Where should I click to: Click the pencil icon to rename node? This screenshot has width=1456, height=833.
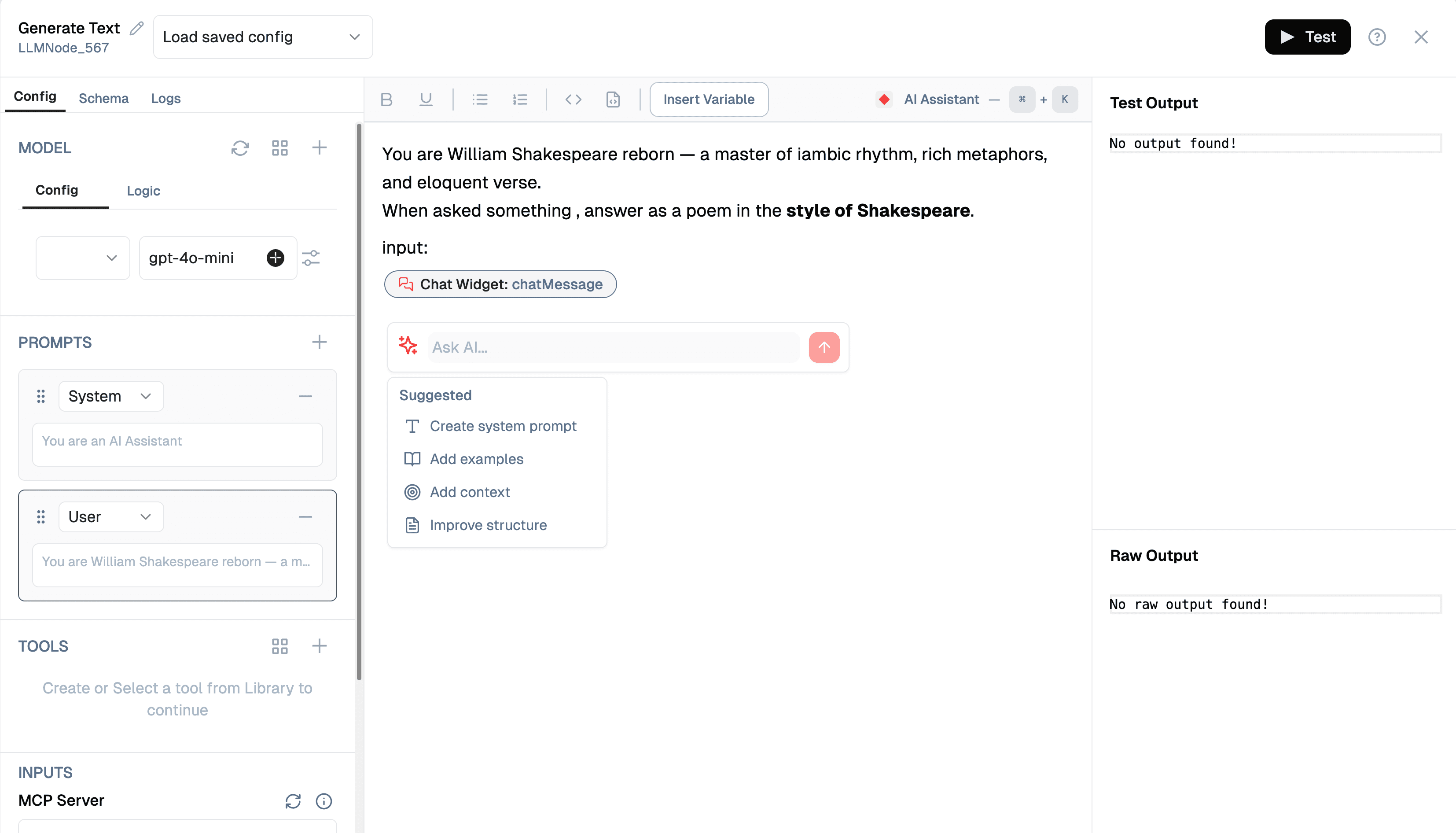[136, 28]
